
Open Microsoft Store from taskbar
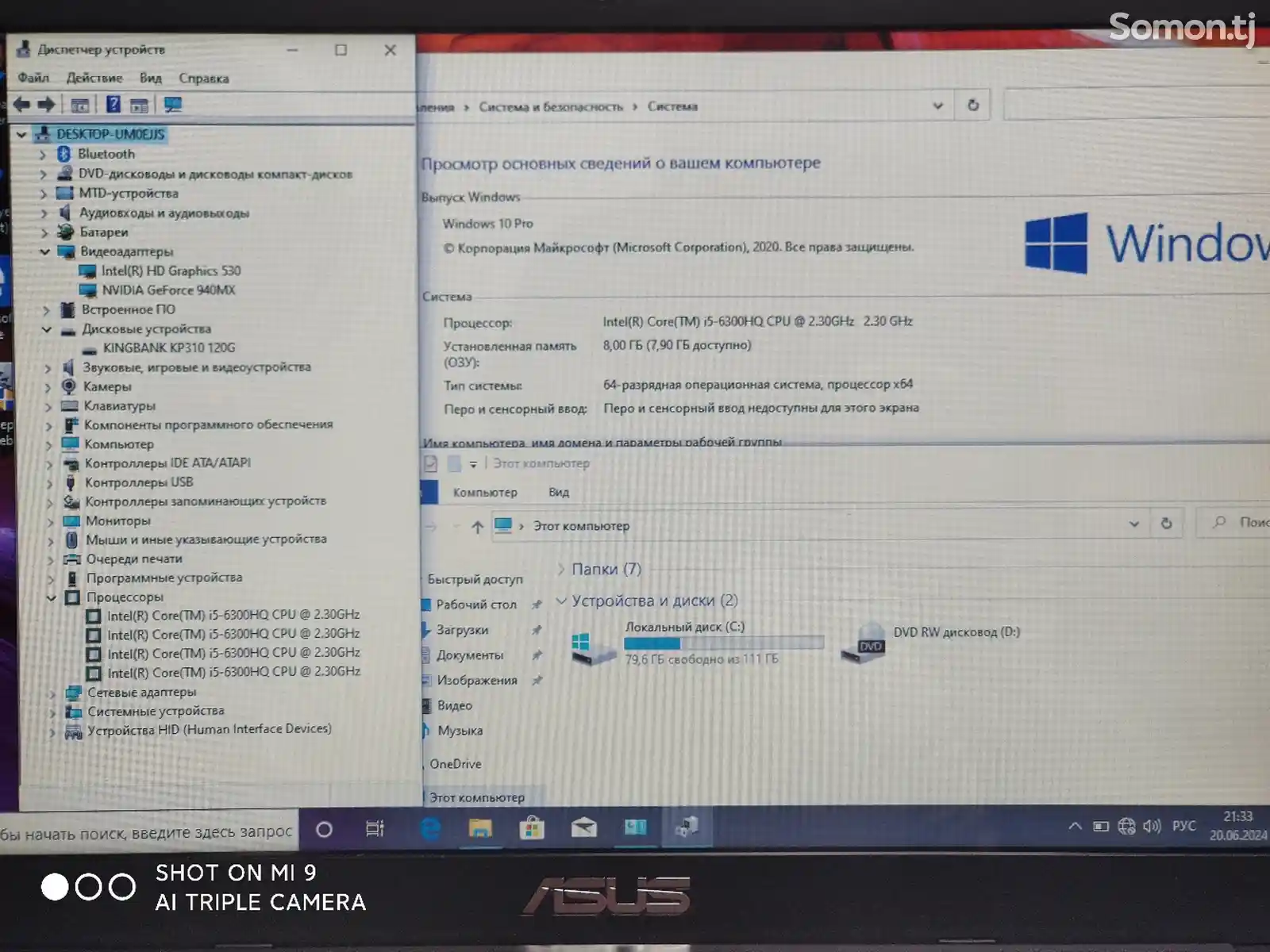tap(532, 828)
